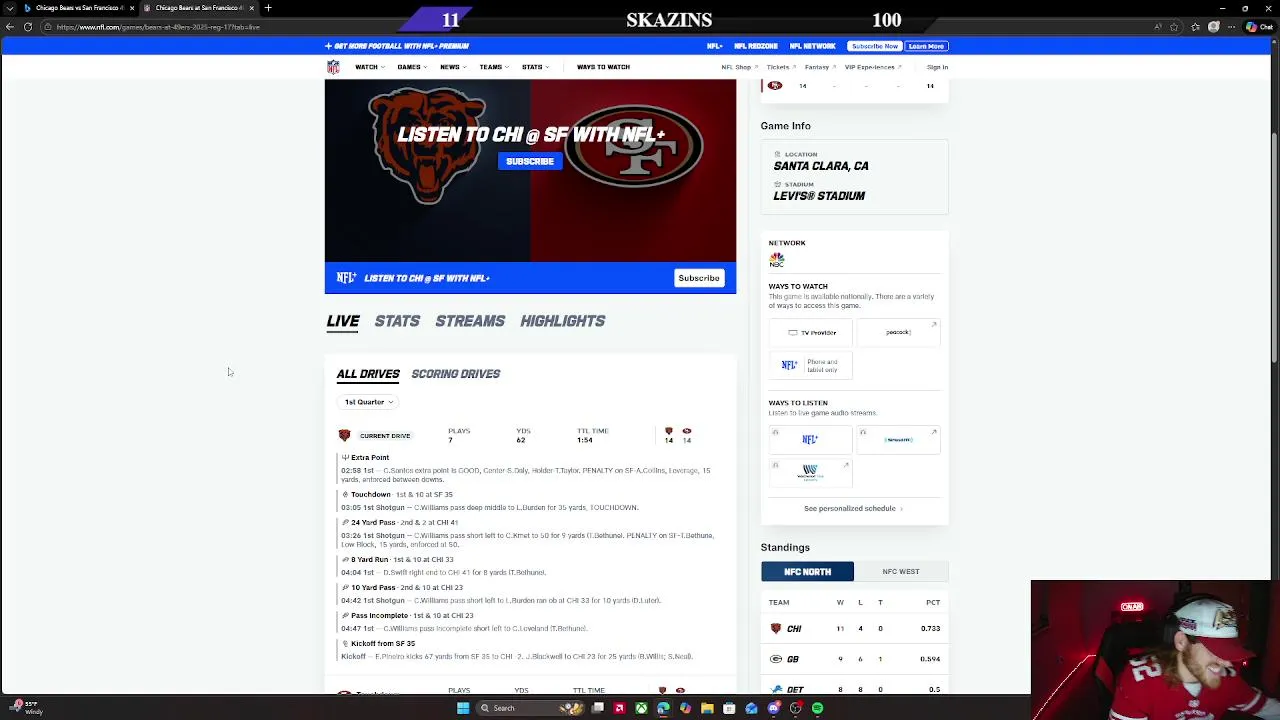
Task: Switch to the STREAMS tab
Action: click(x=470, y=321)
